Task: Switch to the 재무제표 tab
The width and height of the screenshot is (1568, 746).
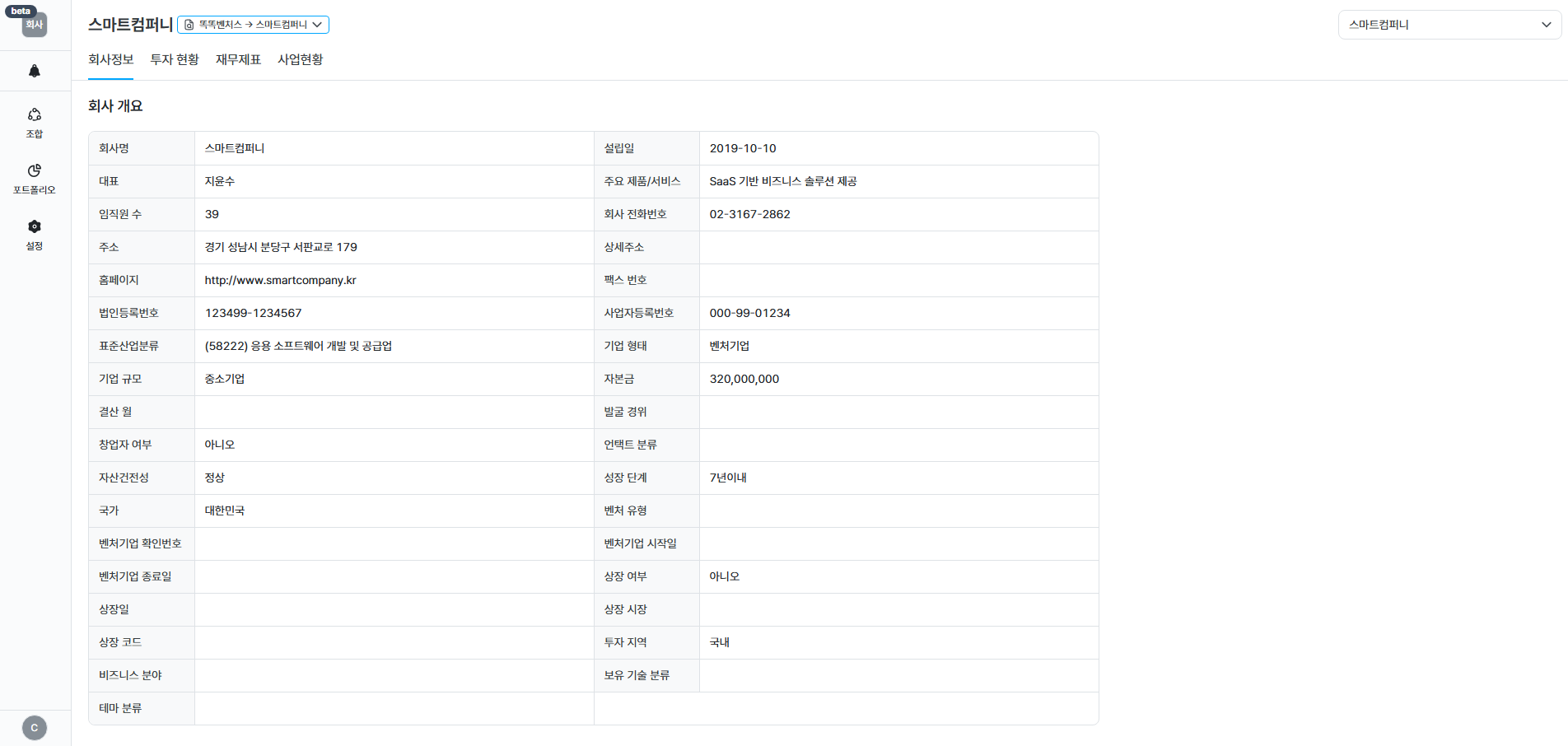Action: (238, 59)
